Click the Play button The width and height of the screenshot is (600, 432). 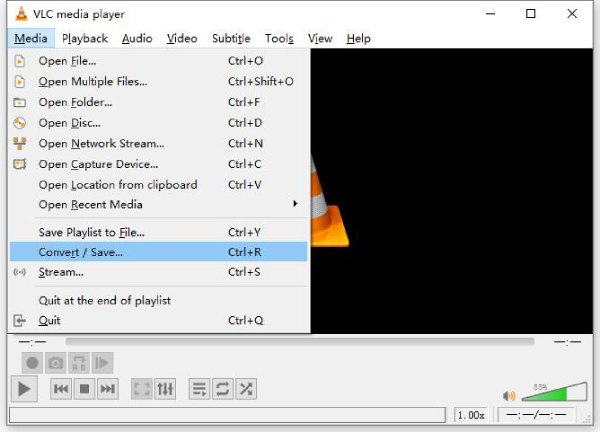(x=24, y=389)
